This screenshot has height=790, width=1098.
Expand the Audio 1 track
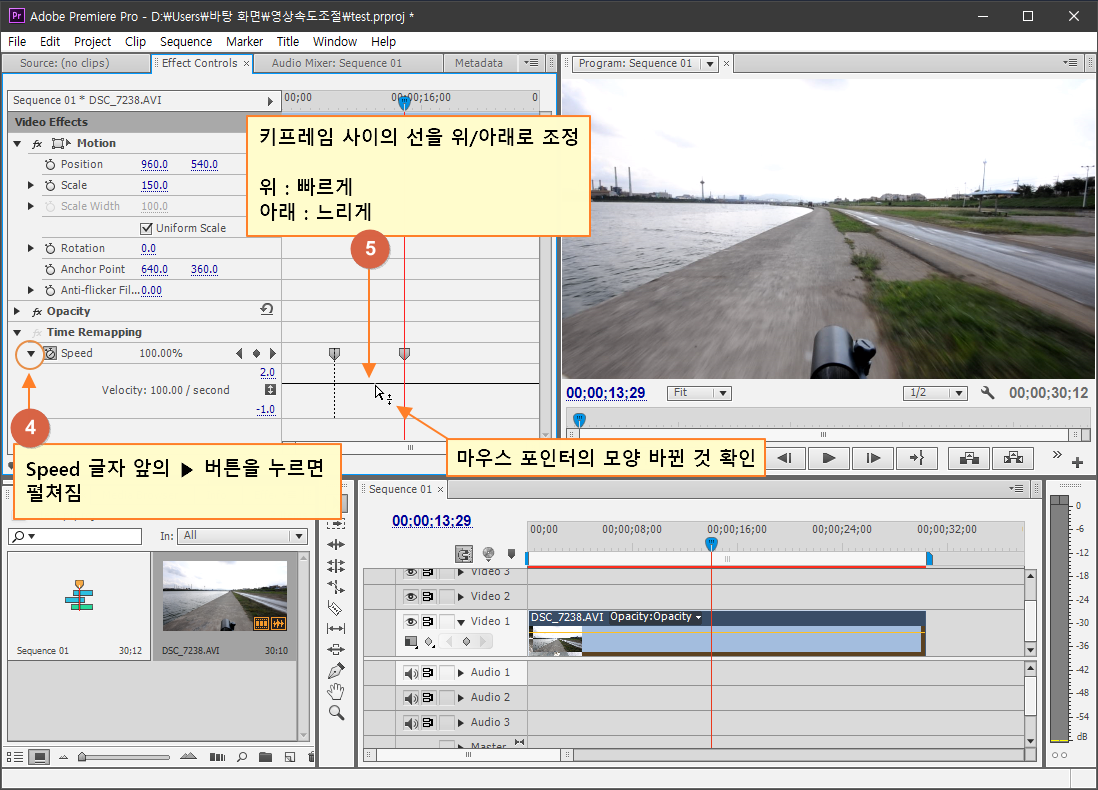click(461, 673)
